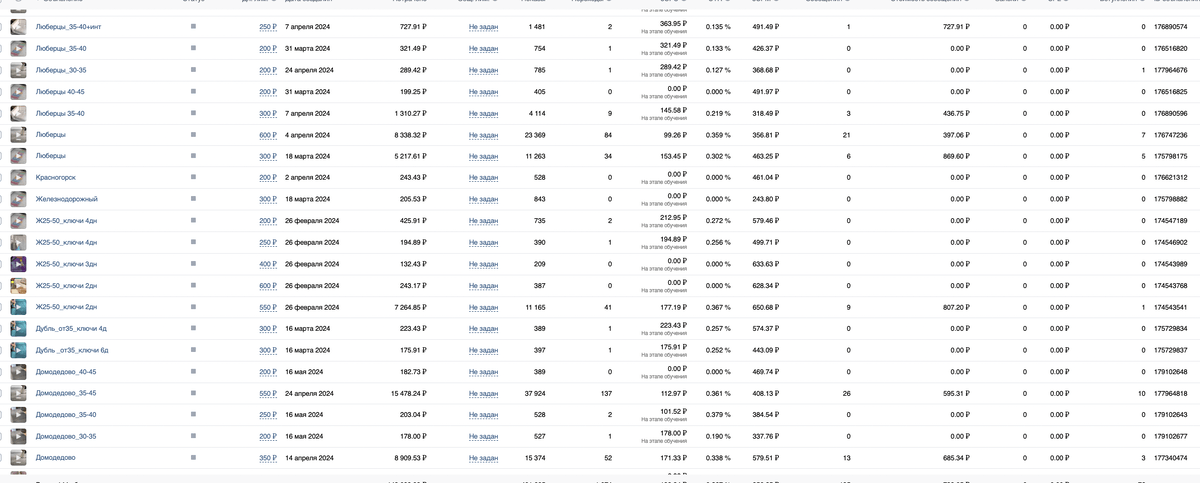This screenshot has height=483, width=1200.
Task: Open video thumbnail for Дубль_от35_ключи 4д
Action: click(x=18, y=329)
